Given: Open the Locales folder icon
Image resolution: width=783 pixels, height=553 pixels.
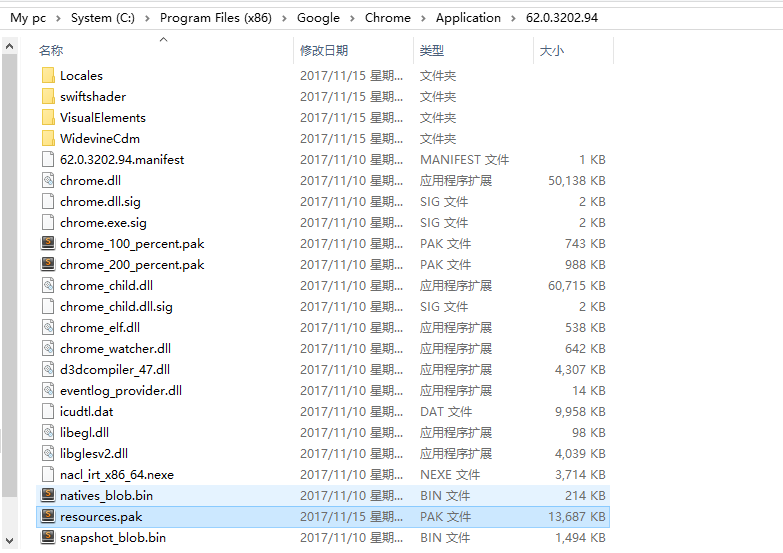Looking at the screenshot, I should tap(48, 75).
